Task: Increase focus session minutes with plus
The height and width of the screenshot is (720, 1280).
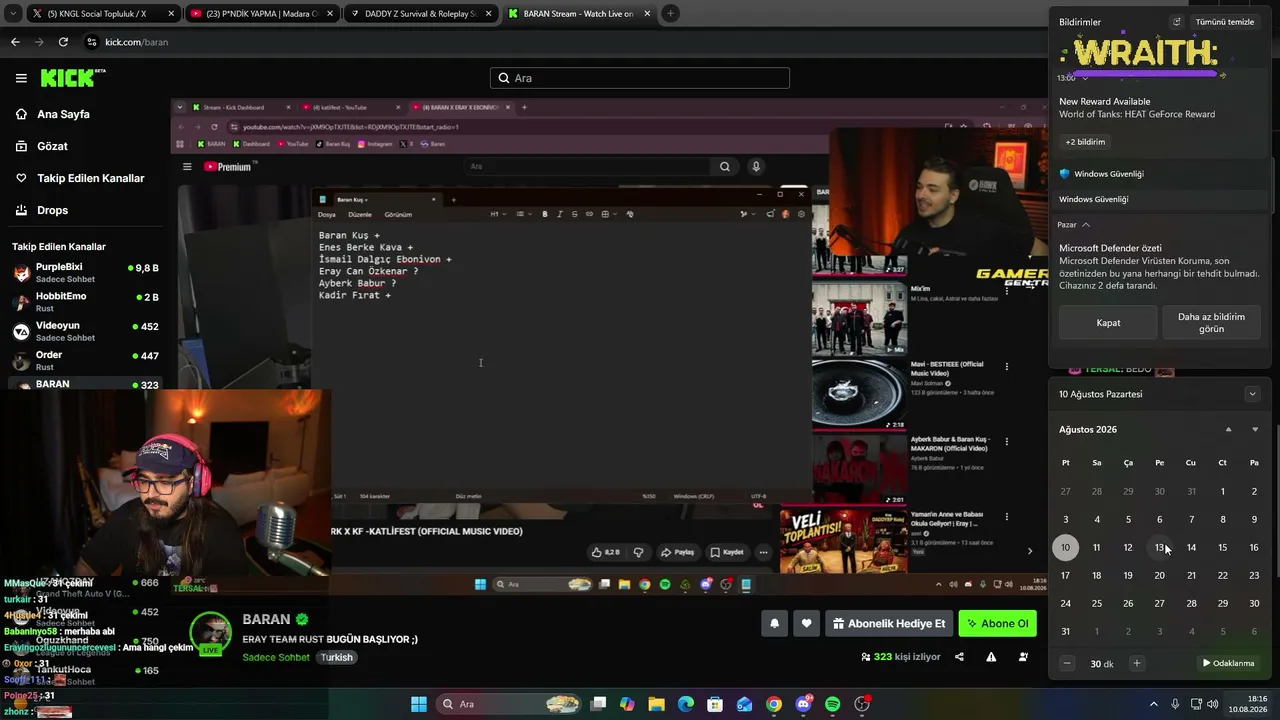Action: click(x=1136, y=663)
